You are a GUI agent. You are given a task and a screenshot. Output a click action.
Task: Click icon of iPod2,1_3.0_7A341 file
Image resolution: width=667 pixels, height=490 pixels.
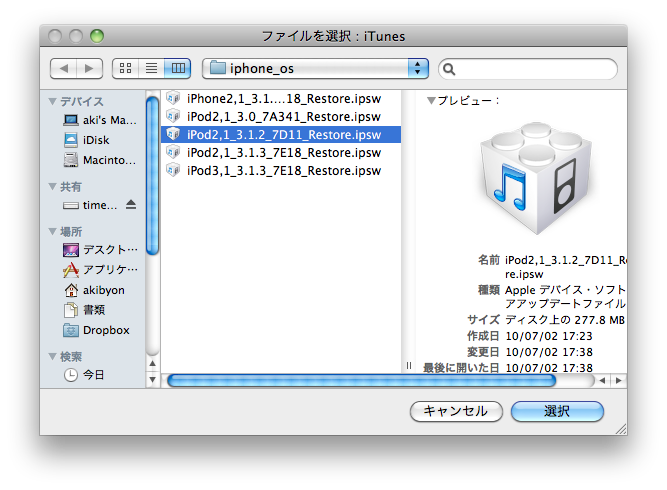coord(173,116)
